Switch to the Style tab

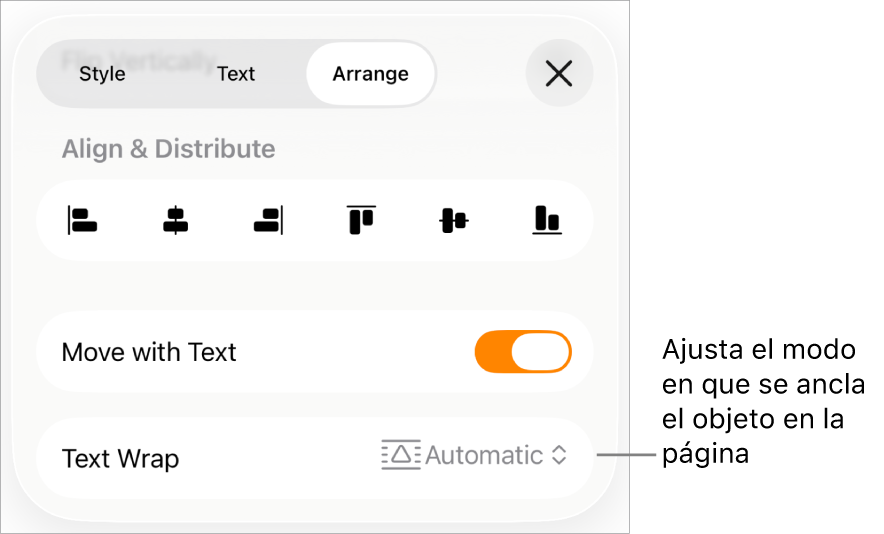tap(102, 74)
